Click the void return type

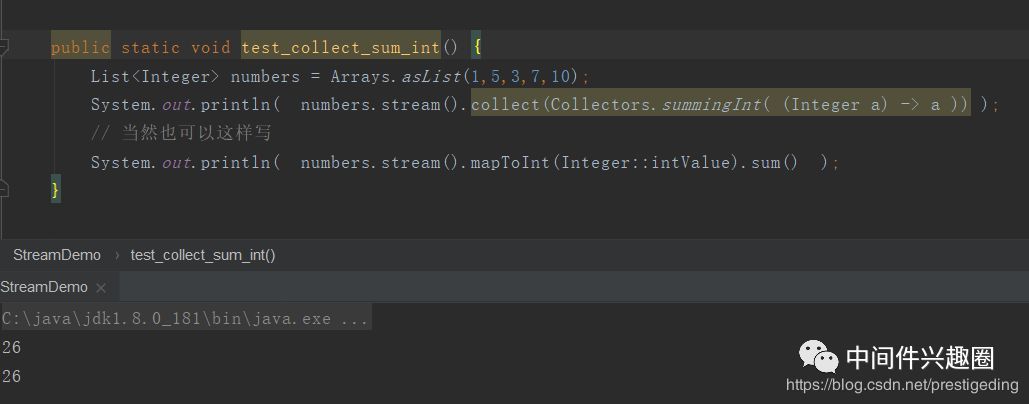[x=211, y=48]
